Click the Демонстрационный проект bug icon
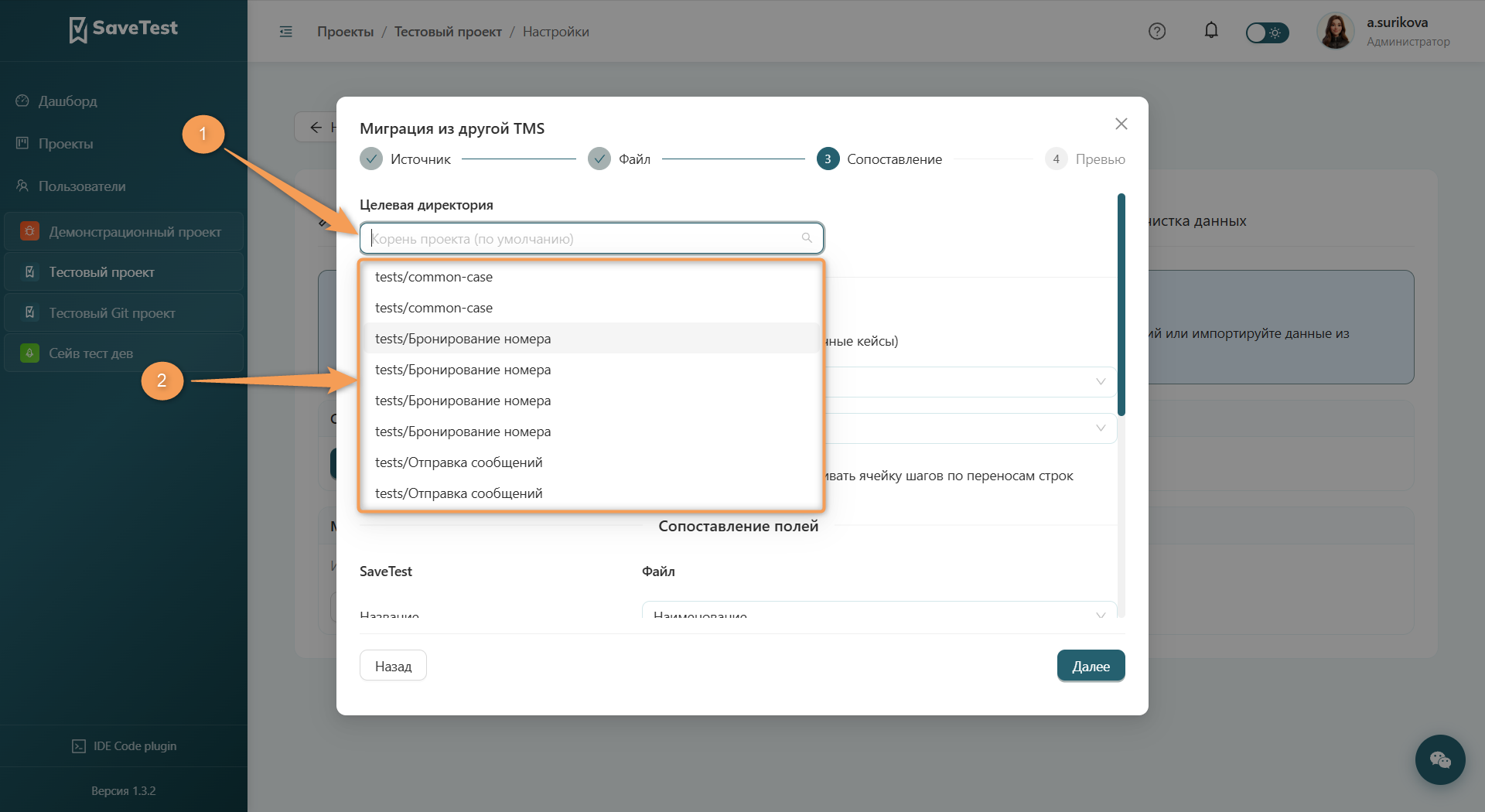 coord(29,231)
